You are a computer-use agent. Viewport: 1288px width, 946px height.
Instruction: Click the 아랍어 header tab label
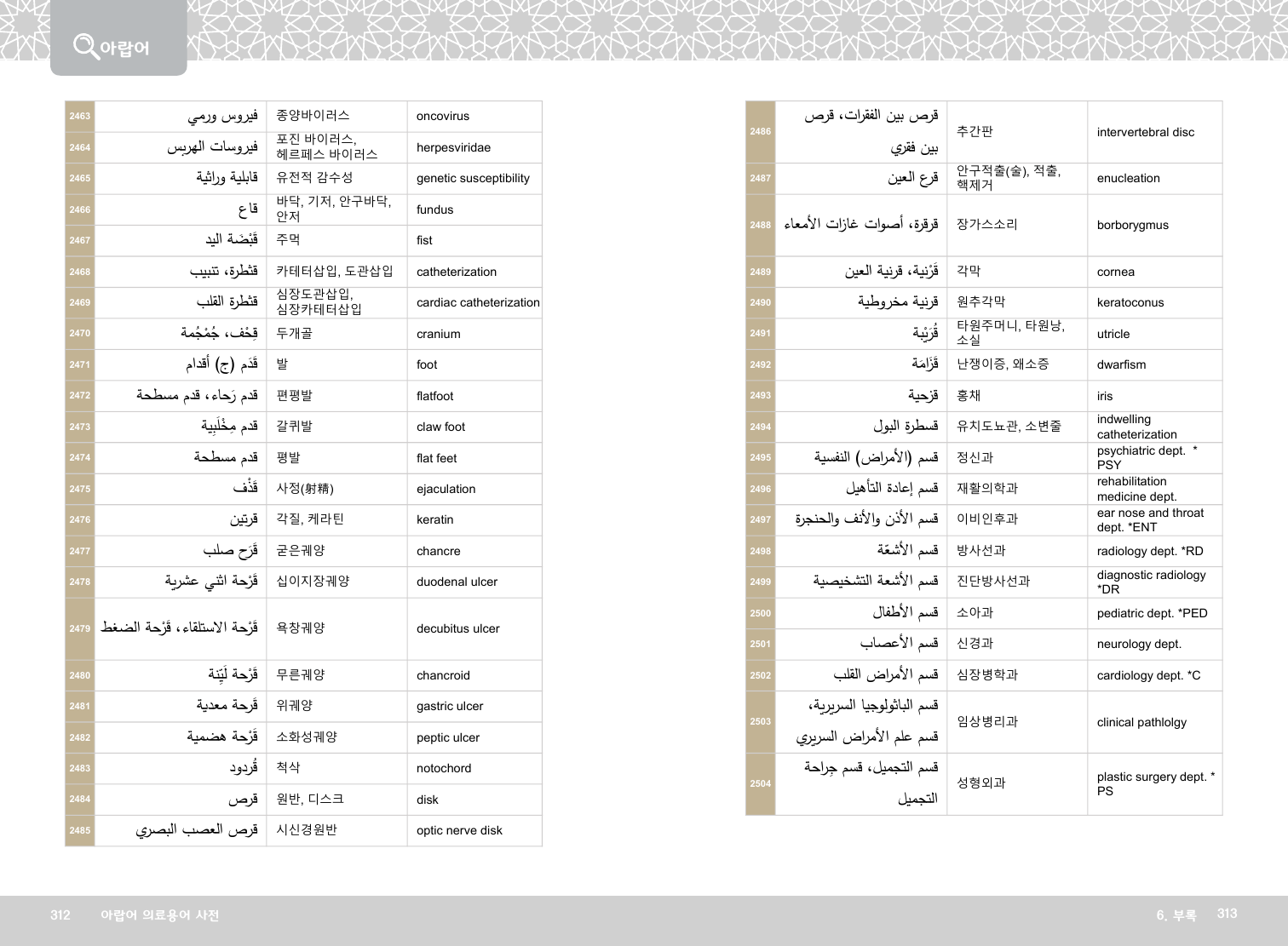pyautogui.click(x=124, y=49)
